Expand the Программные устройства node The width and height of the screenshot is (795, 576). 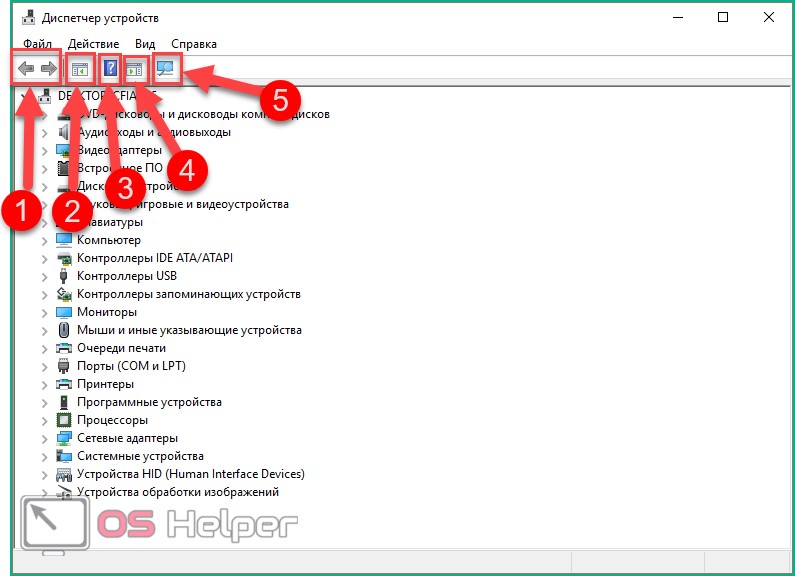coord(45,403)
